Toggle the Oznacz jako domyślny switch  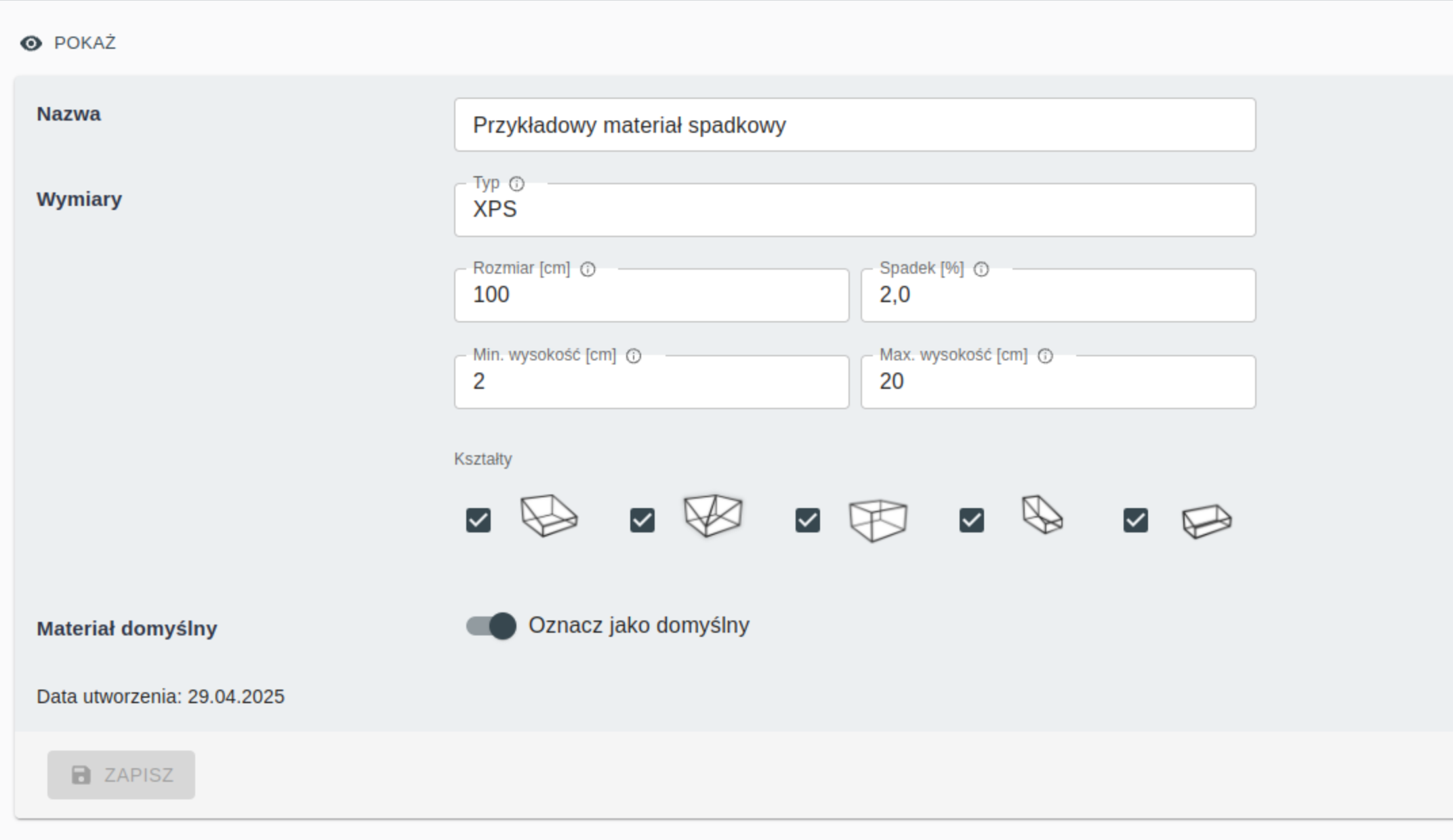coord(491,626)
